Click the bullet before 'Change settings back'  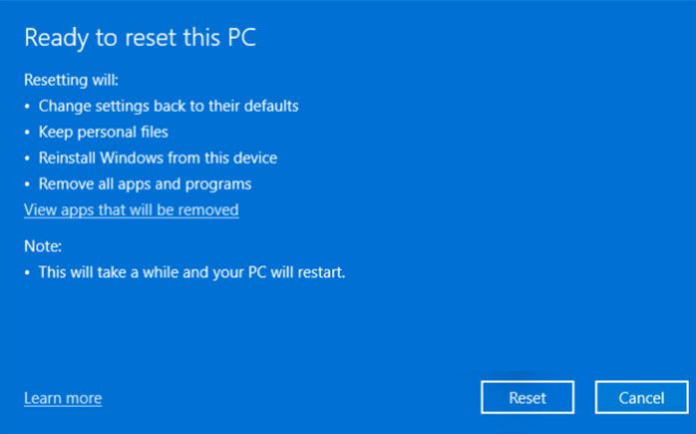tap(28, 106)
